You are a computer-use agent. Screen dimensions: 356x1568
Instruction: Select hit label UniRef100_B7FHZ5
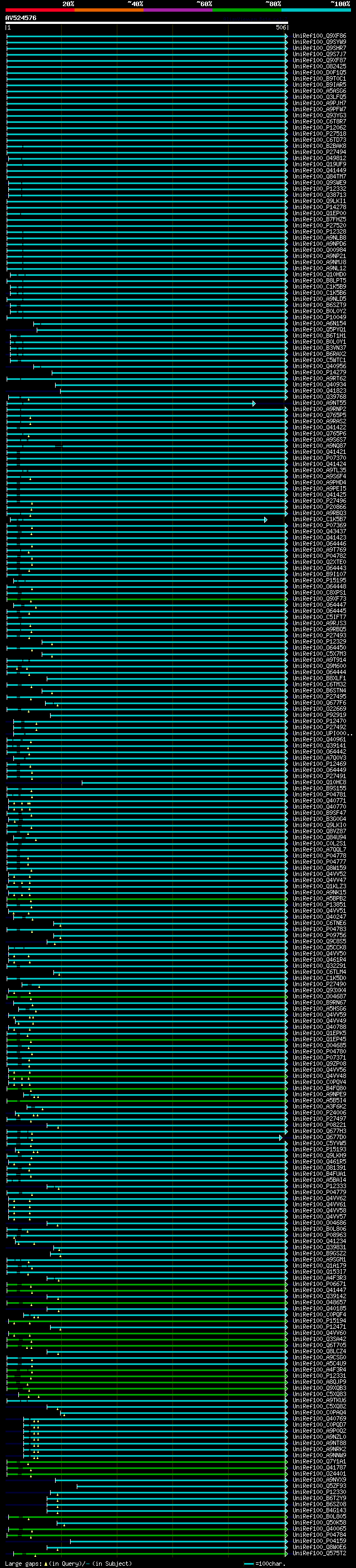pyautogui.click(x=319, y=220)
